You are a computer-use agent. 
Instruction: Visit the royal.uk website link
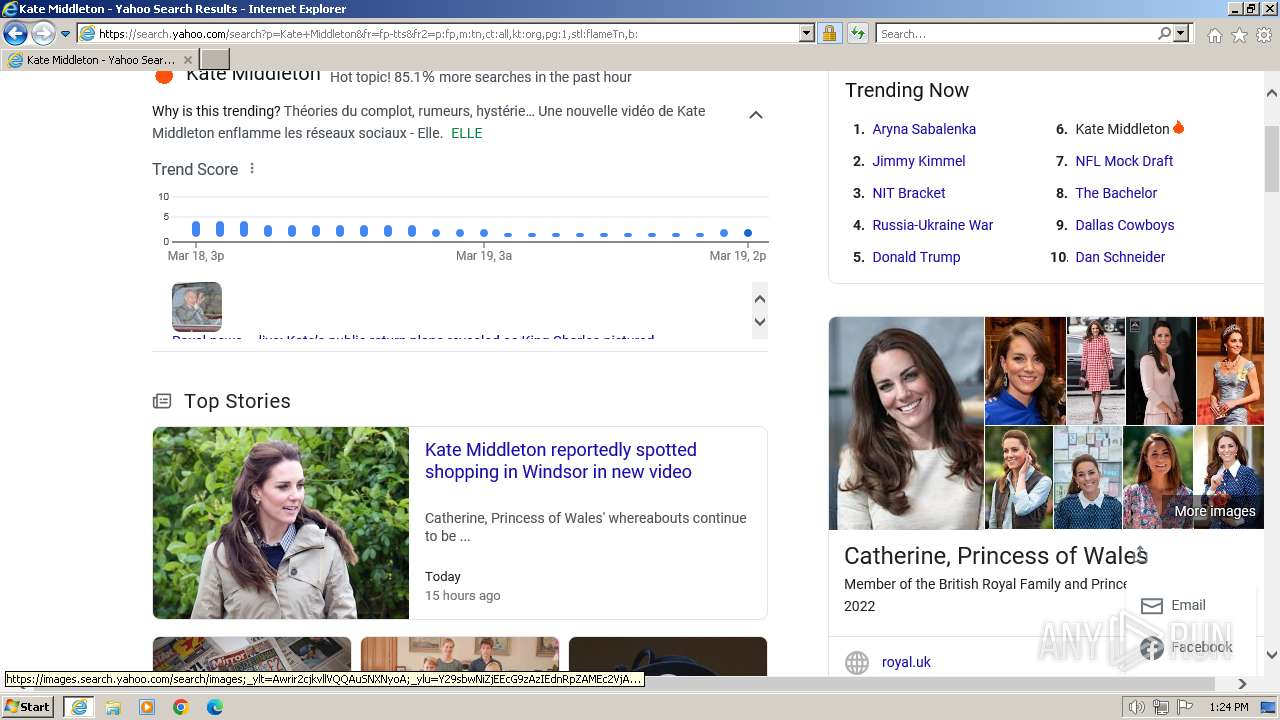(906, 662)
